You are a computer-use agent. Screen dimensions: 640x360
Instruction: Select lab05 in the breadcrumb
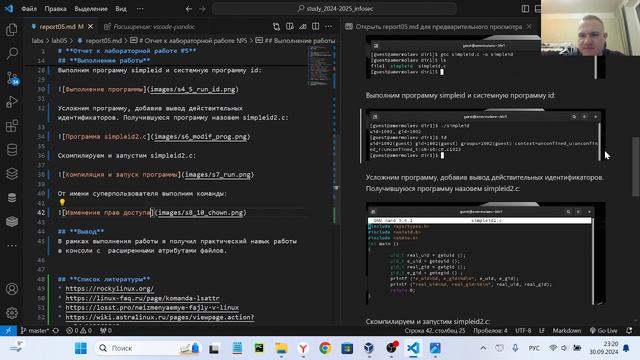59,41
